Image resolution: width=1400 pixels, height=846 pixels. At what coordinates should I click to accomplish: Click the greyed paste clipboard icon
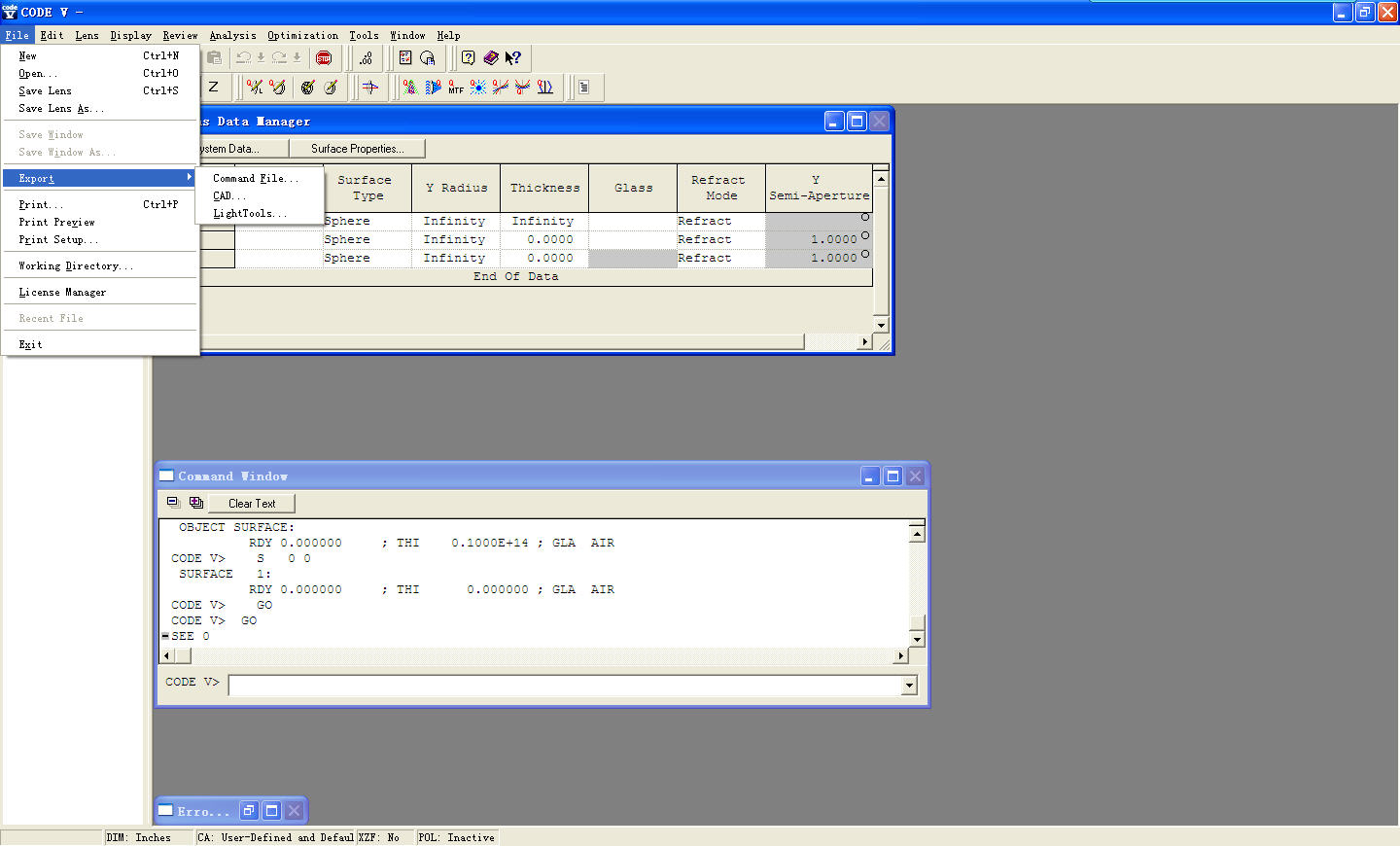(x=215, y=58)
